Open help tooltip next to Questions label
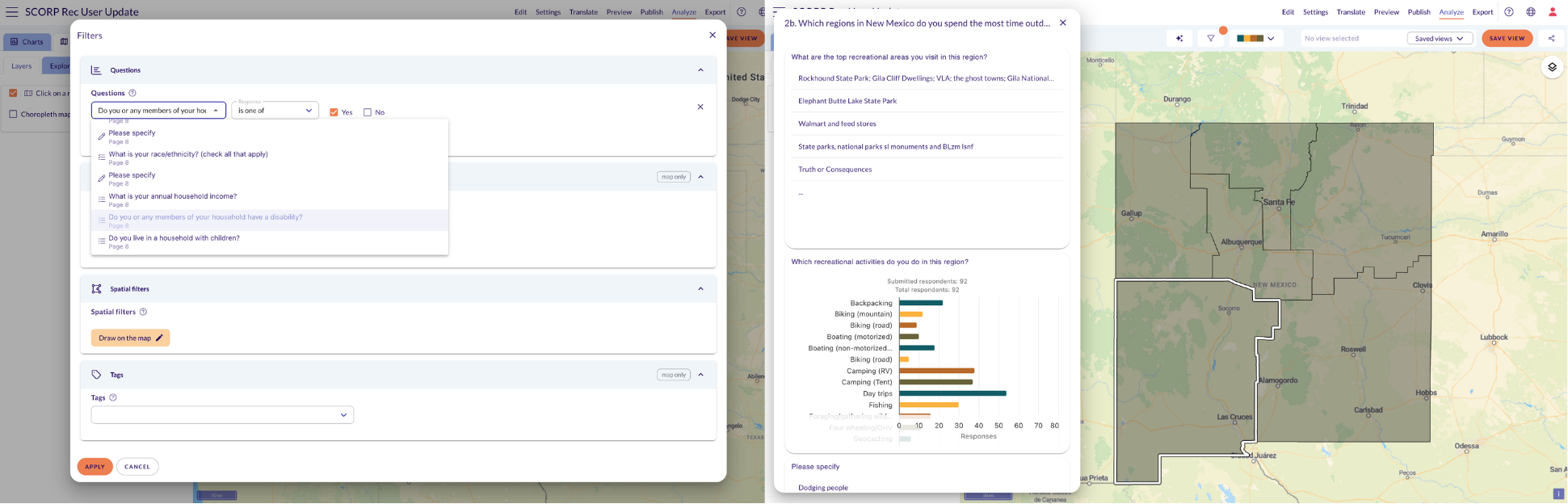Image resolution: width=1568 pixels, height=504 pixels. click(132, 93)
